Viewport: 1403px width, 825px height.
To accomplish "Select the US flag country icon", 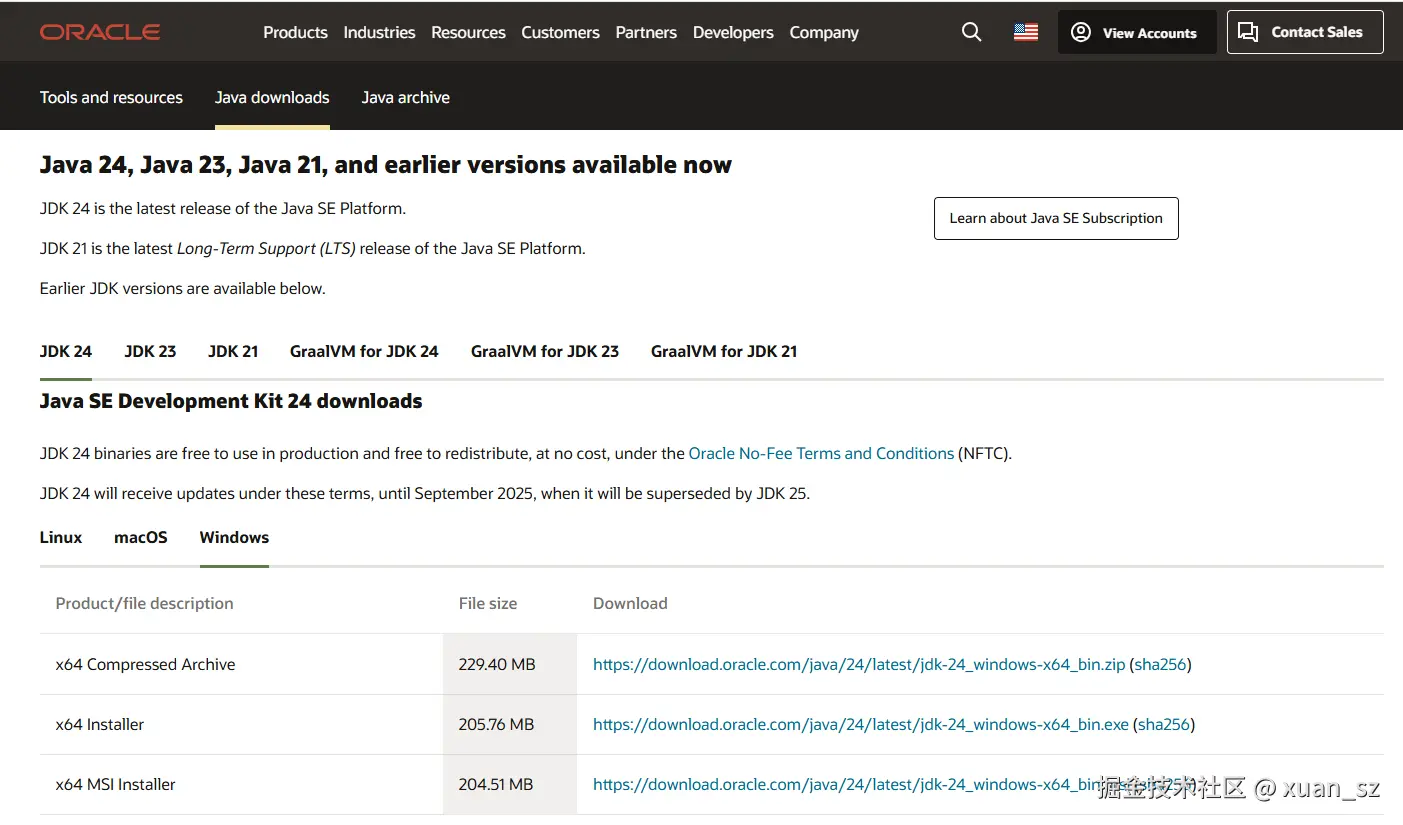I will pyautogui.click(x=1026, y=32).
